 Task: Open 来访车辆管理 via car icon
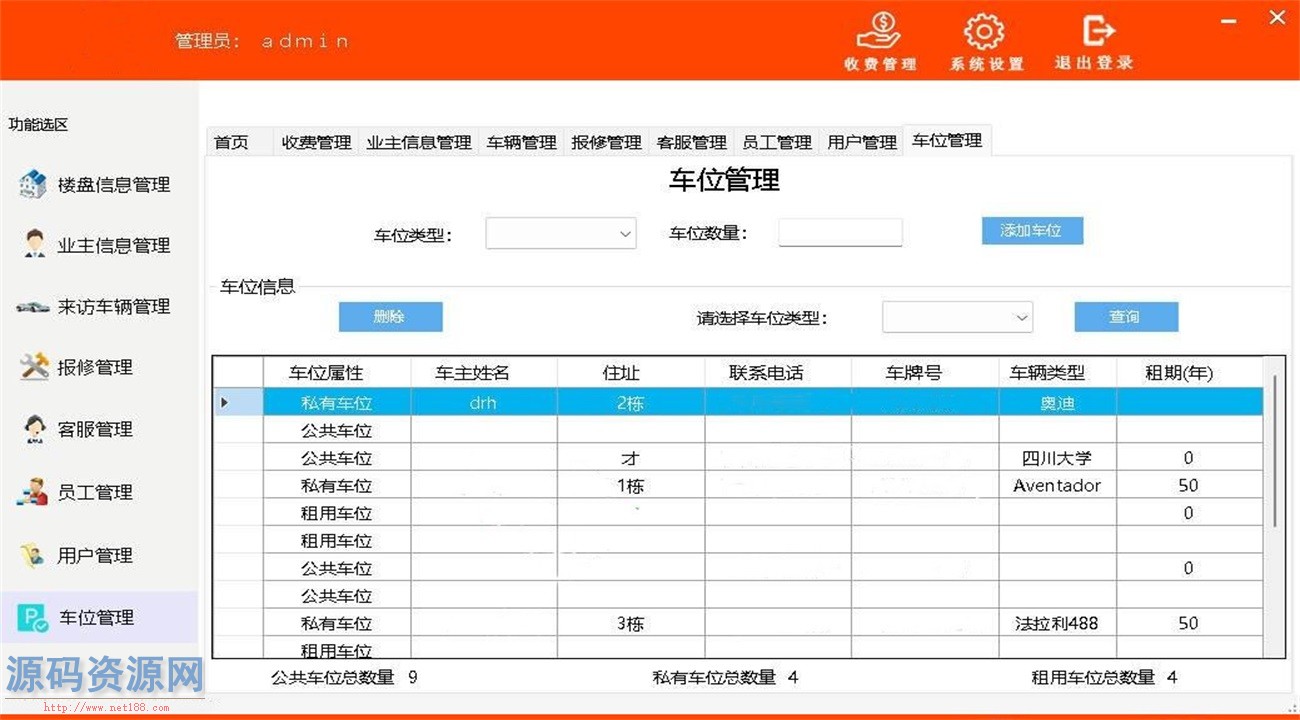(x=33, y=307)
